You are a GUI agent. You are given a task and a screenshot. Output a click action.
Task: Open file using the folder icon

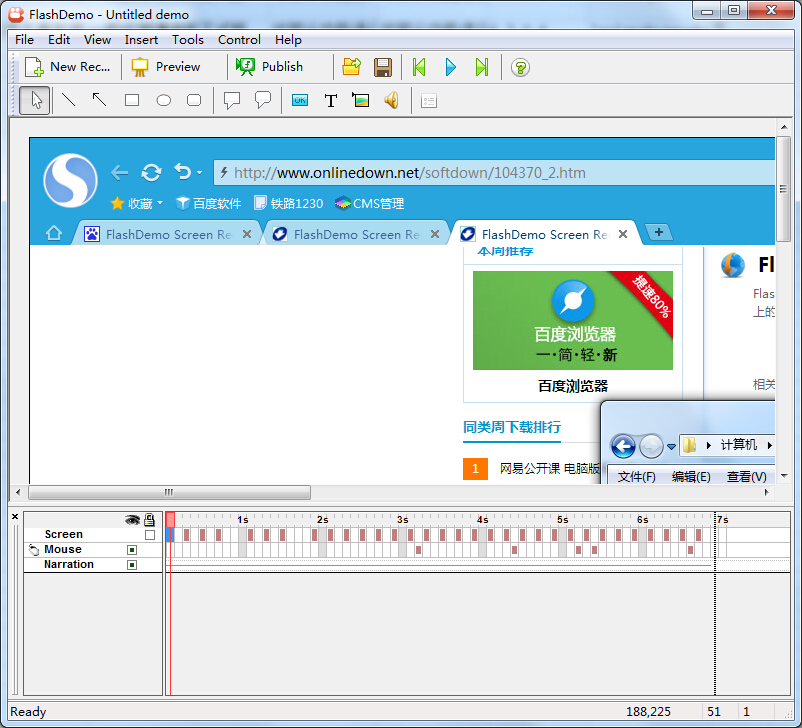pos(351,67)
